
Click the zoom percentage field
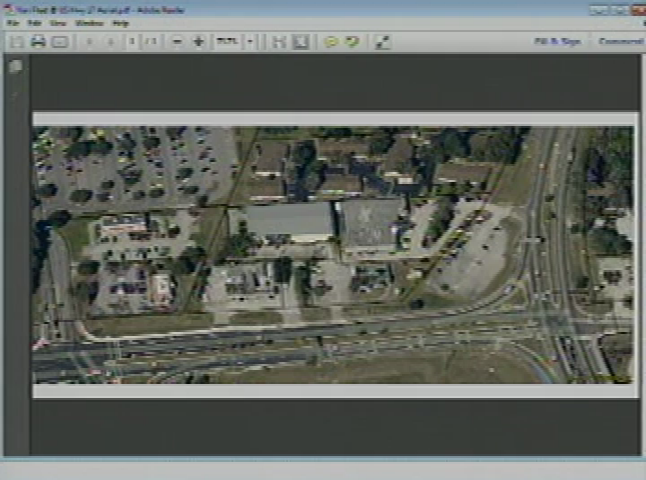click(x=228, y=41)
